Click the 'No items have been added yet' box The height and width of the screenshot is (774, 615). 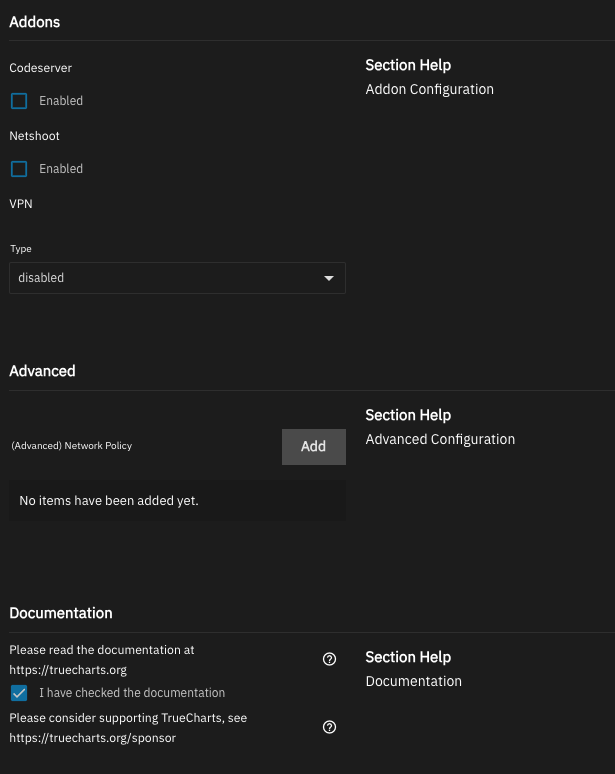pyautogui.click(x=177, y=501)
